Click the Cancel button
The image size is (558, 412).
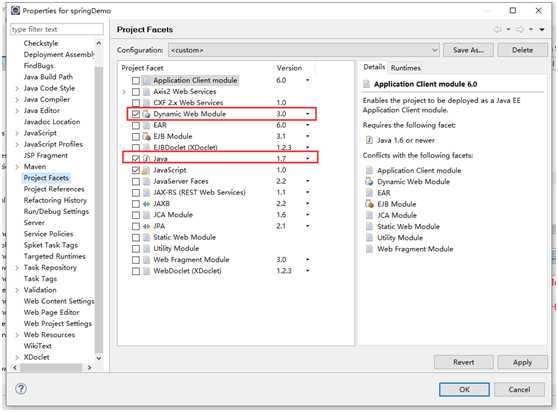click(519, 389)
